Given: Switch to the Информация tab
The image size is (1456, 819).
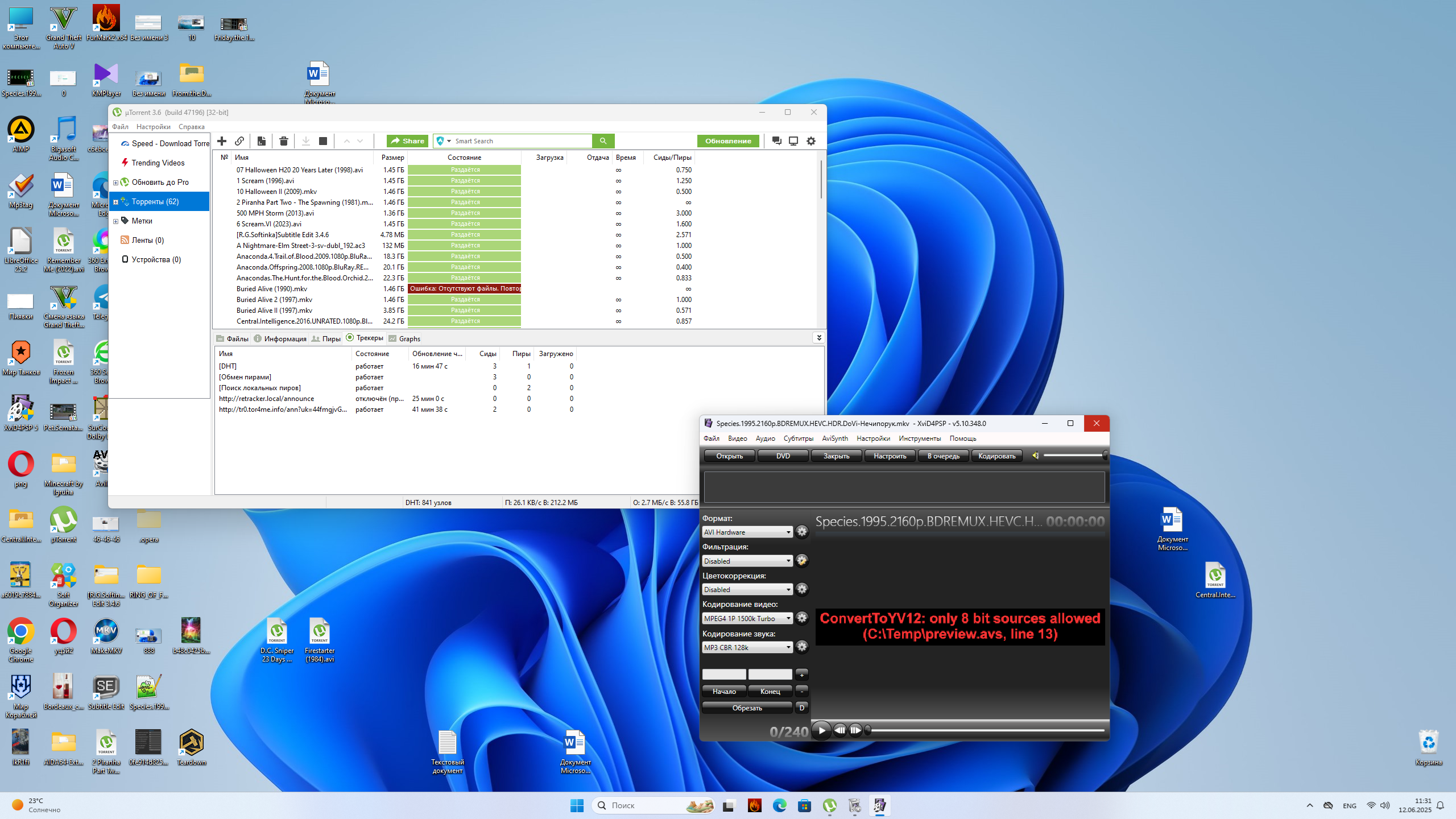Looking at the screenshot, I should coord(280,338).
